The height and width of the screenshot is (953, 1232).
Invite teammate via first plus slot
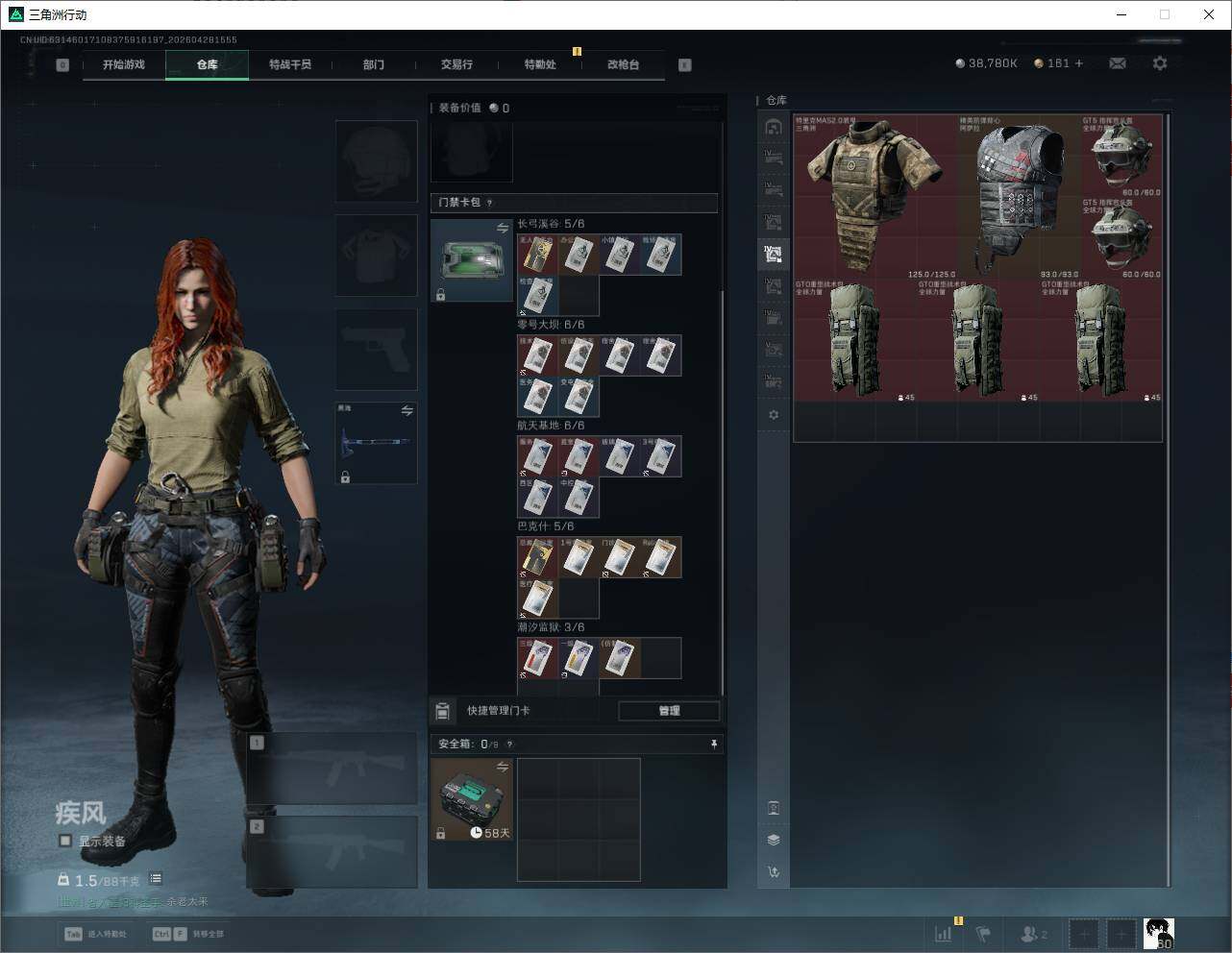(x=1084, y=933)
